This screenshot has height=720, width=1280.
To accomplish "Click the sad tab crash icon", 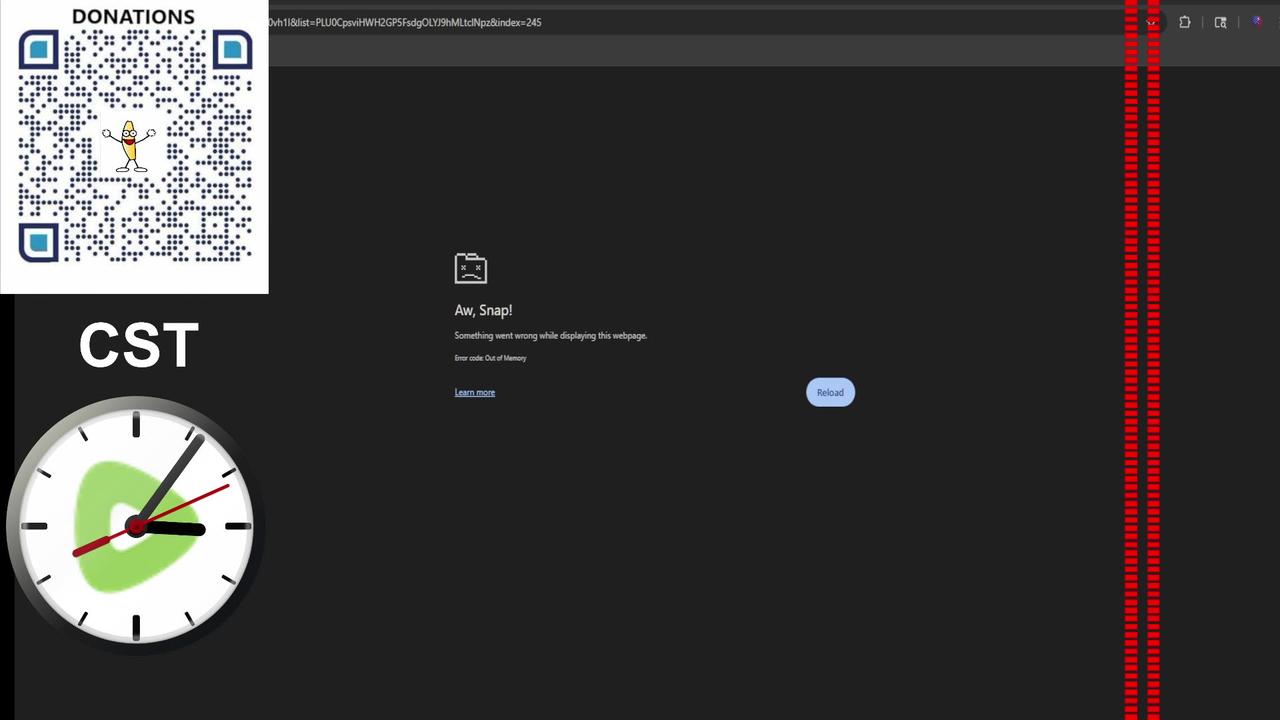I will (x=470, y=268).
